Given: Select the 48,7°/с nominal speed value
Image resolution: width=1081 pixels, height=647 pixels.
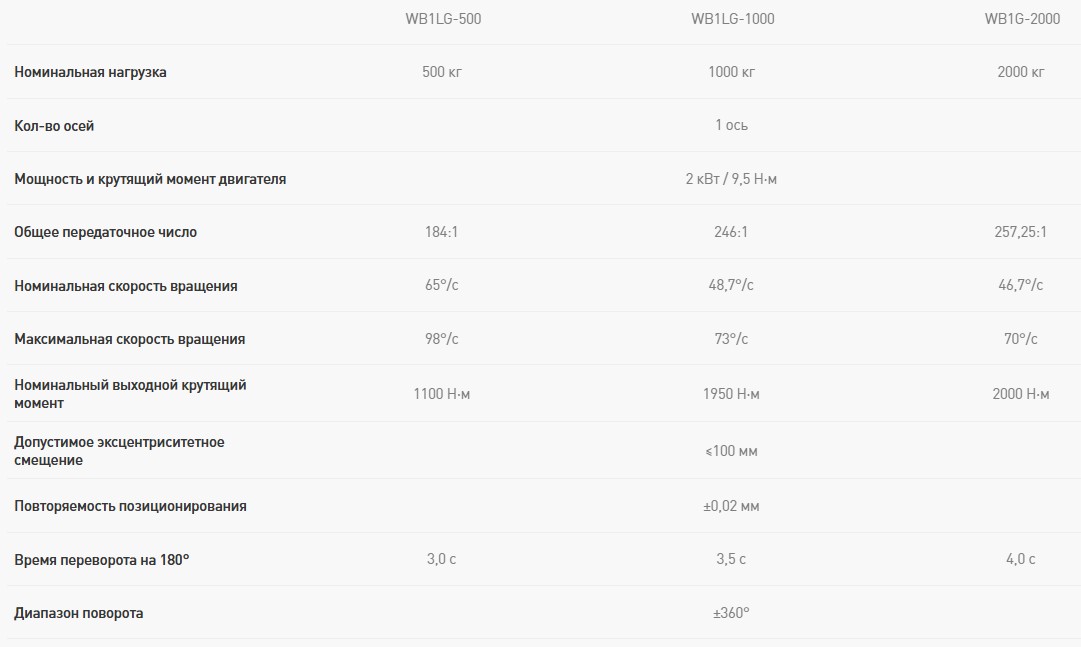Looking at the screenshot, I should click(731, 286).
